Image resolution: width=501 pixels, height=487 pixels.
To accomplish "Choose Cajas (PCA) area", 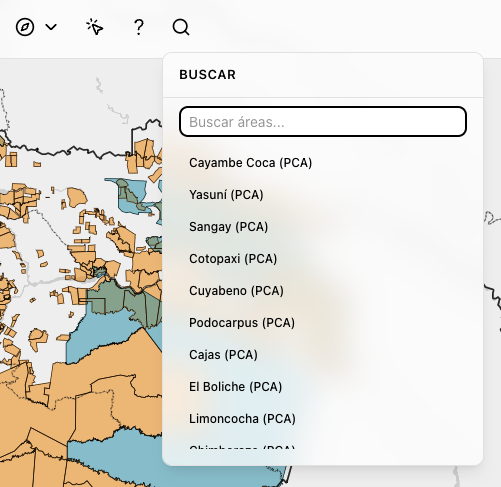I will point(223,355).
